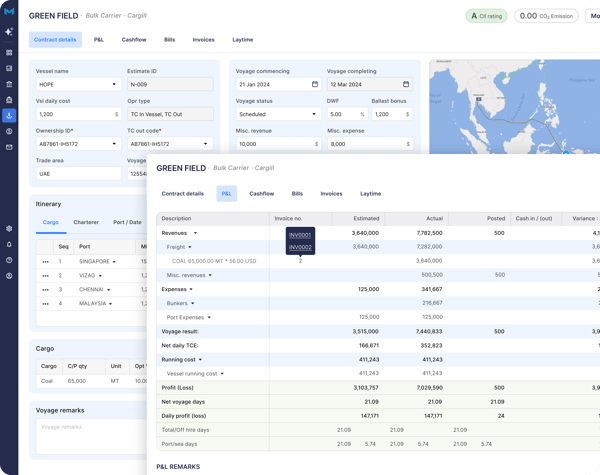
Task: Open the mail envelope icon in the sidebar
Action: click(x=9, y=147)
